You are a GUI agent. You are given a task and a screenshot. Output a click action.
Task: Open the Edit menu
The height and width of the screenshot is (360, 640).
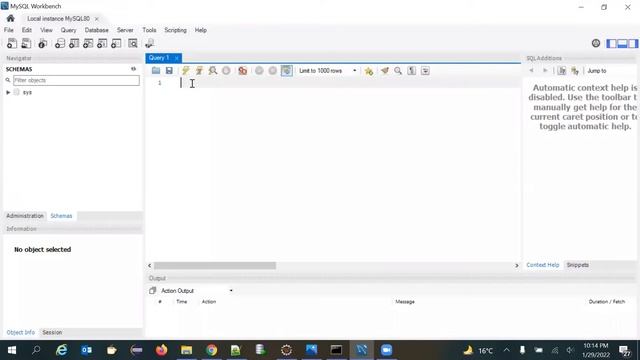[27, 30]
